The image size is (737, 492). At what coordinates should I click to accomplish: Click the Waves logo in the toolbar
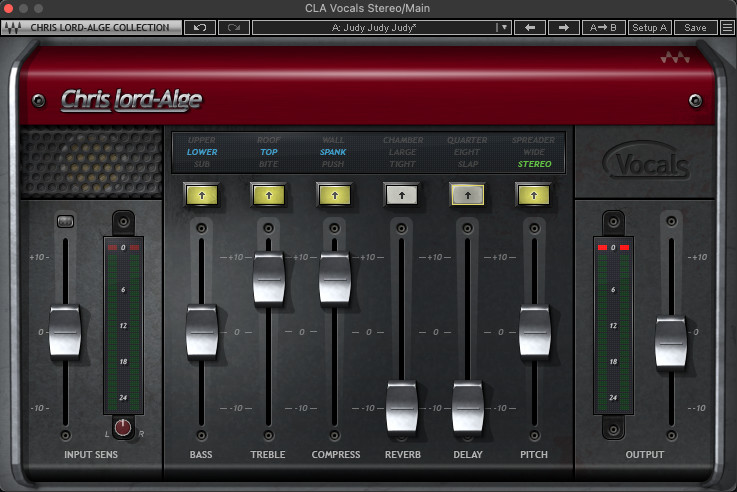(13, 28)
